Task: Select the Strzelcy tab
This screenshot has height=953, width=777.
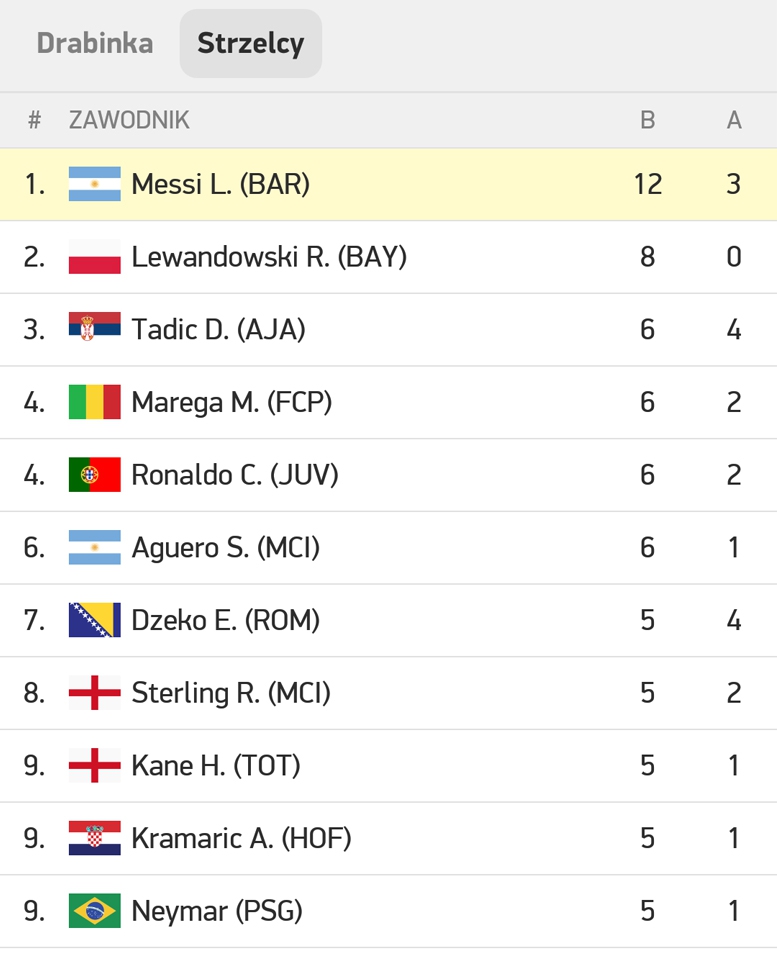Action: pos(250,43)
